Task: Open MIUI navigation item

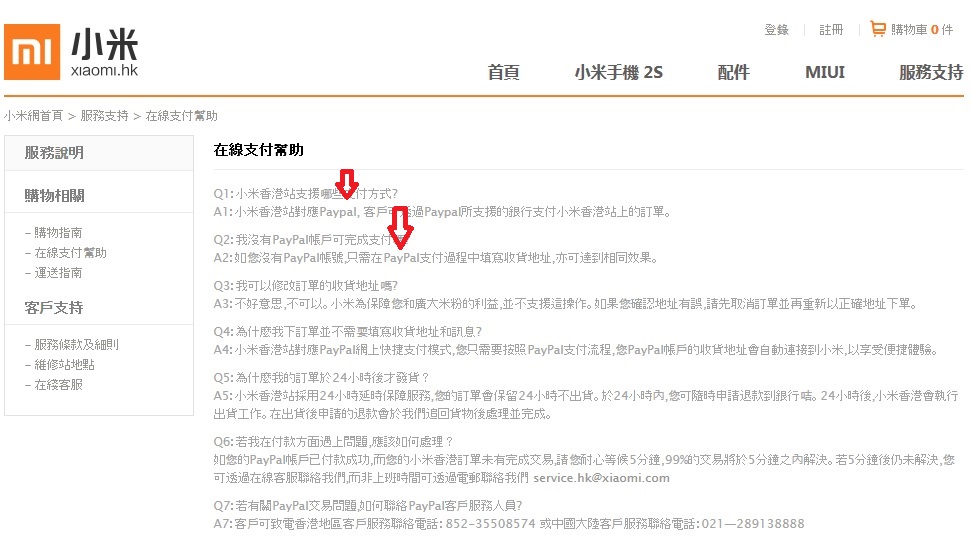Action: pyautogui.click(x=825, y=73)
